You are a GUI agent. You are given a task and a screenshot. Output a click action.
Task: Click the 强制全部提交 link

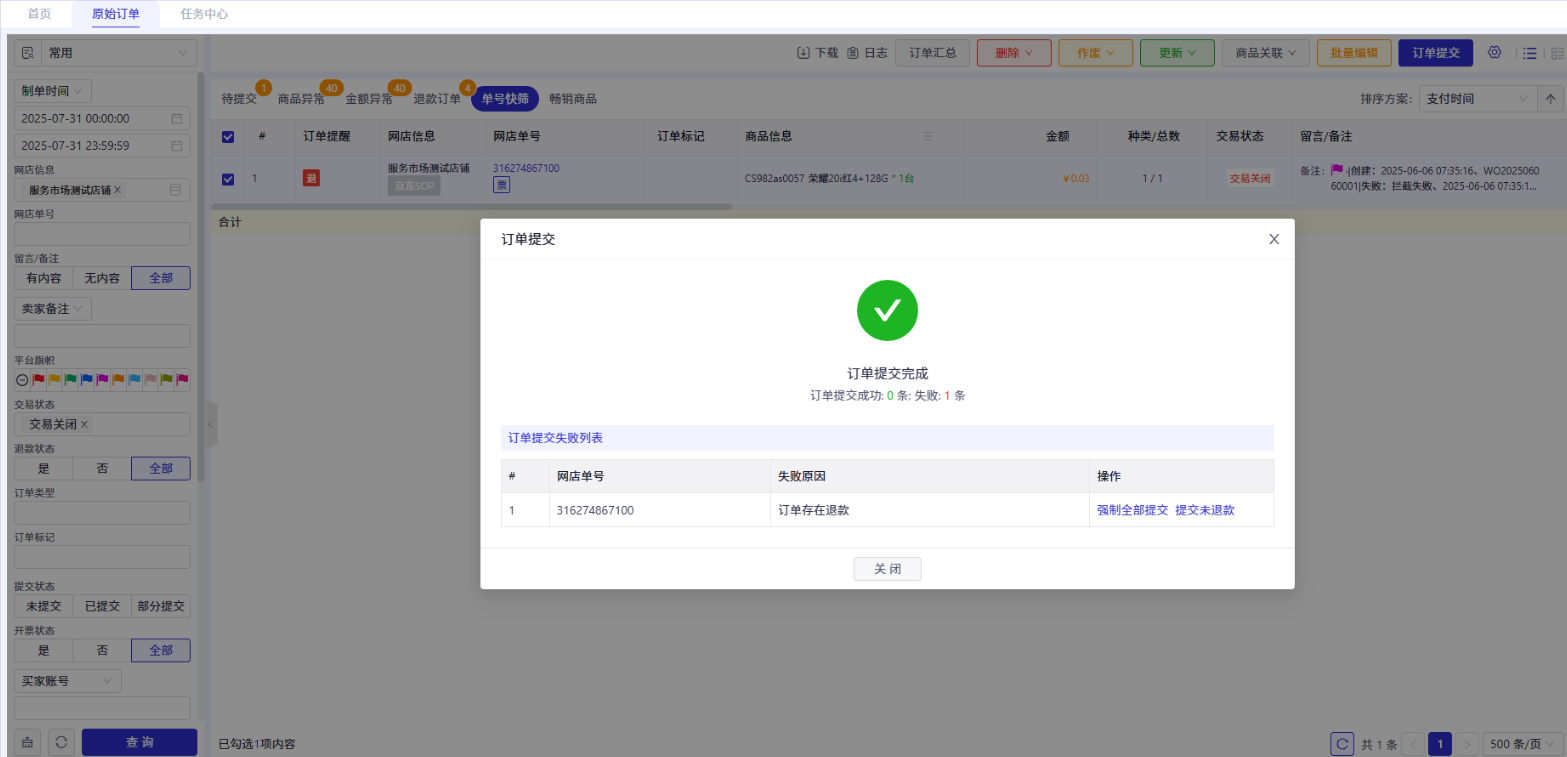[1132, 510]
